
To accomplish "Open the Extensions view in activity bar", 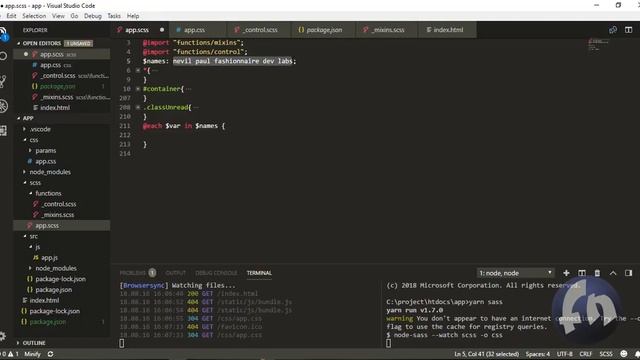I will point(3,131).
